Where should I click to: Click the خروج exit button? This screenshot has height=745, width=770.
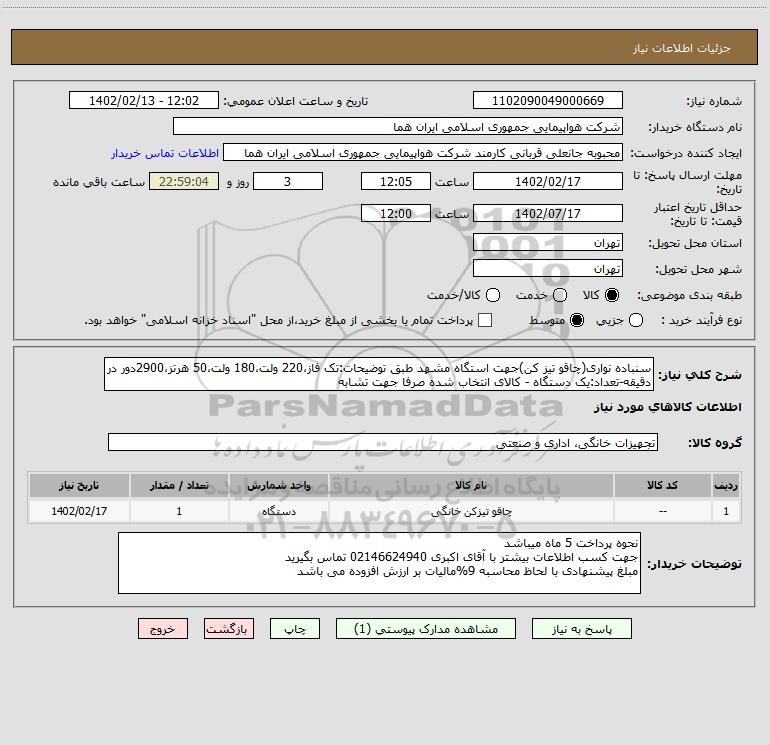[x=163, y=629]
